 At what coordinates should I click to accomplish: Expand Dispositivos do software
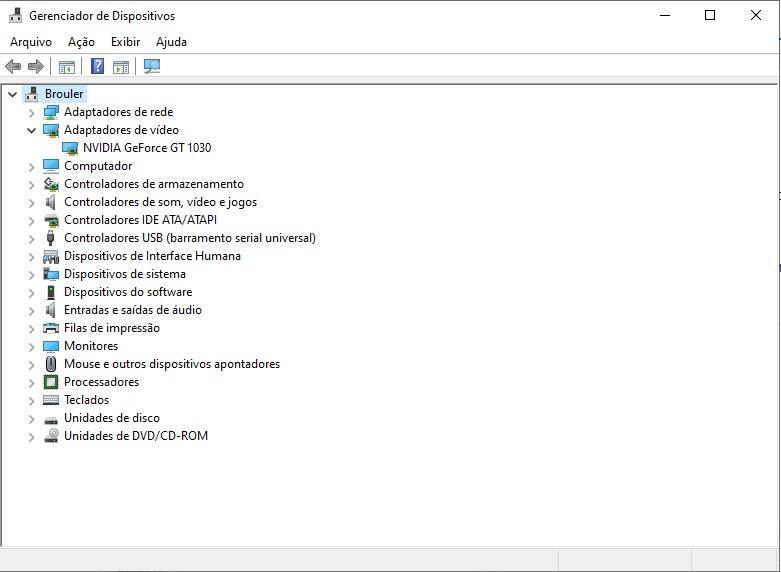[x=31, y=292]
